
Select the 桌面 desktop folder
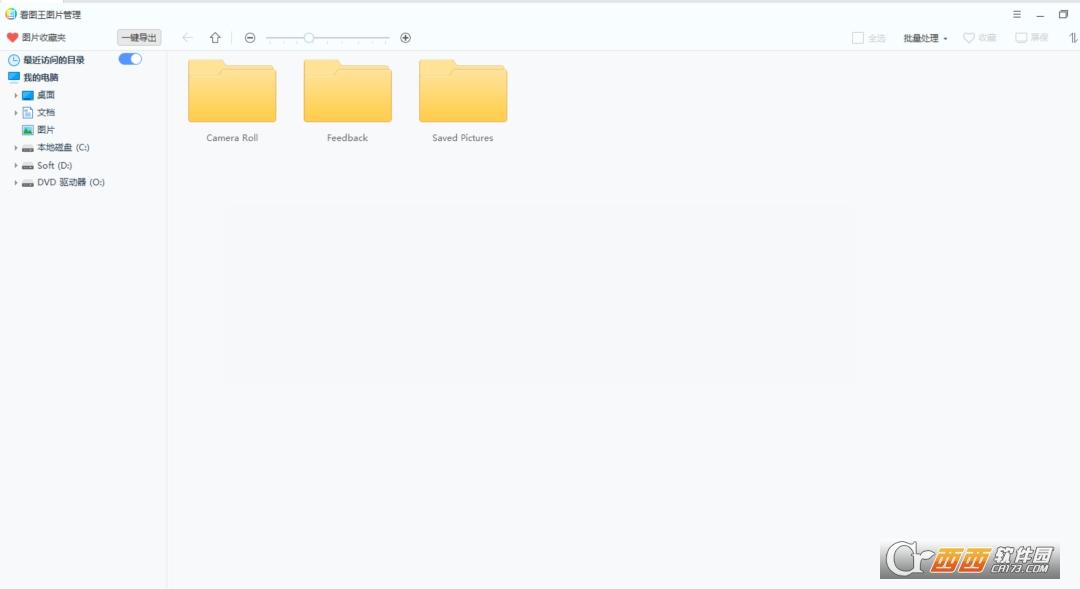[39, 95]
